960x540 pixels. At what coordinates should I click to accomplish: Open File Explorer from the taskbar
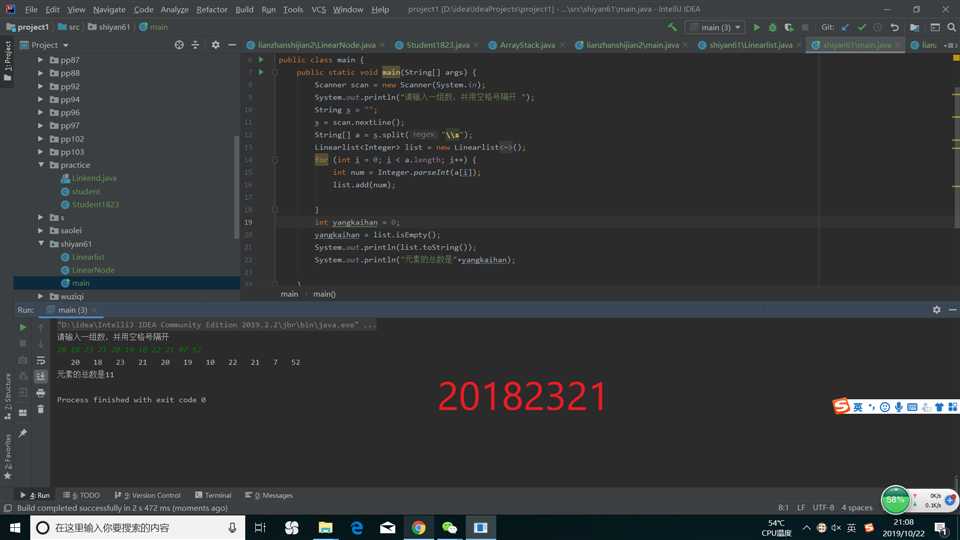click(325, 527)
